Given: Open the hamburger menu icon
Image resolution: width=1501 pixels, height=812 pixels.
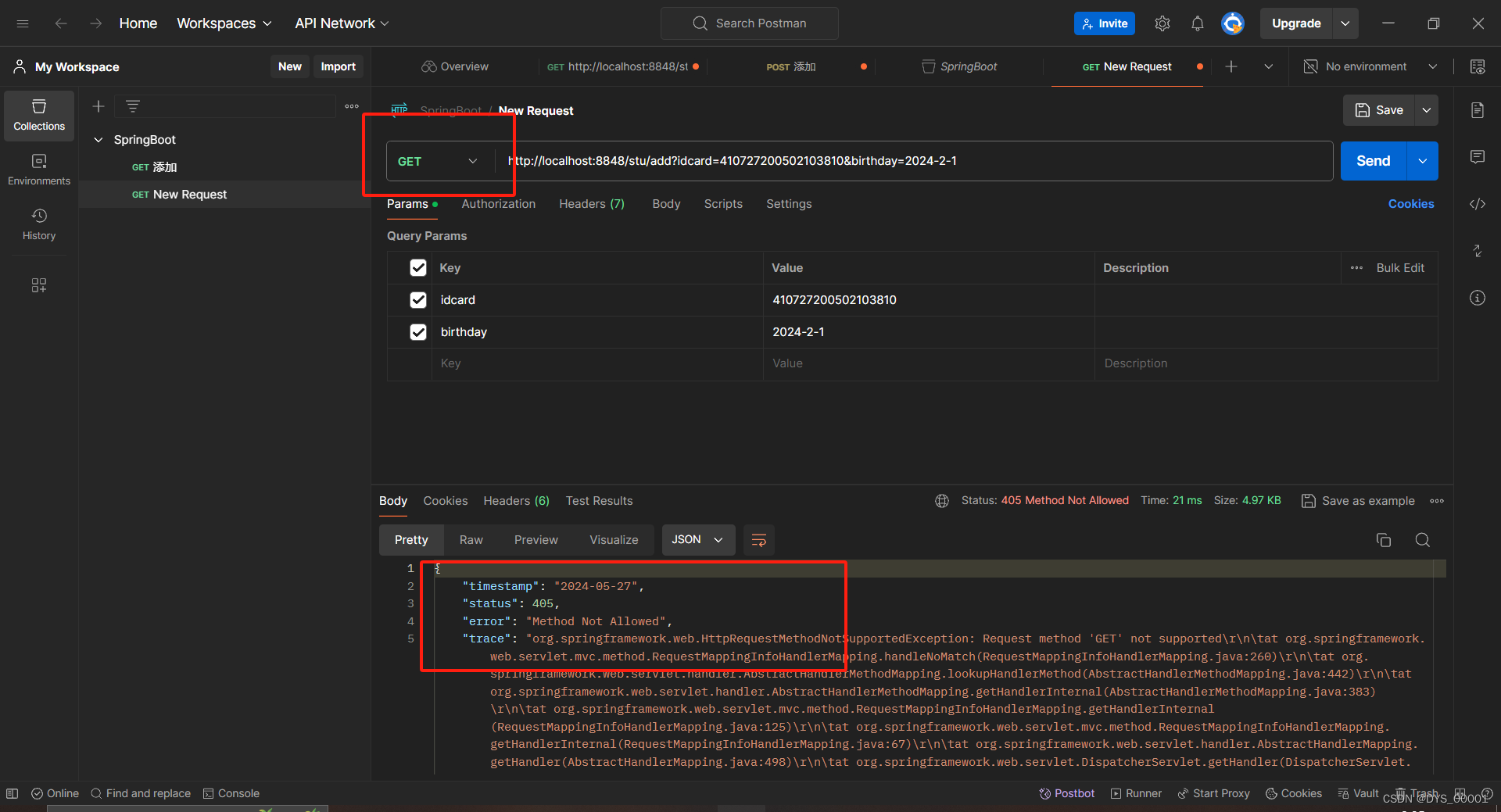Looking at the screenshot, I should tap(23, 23).
